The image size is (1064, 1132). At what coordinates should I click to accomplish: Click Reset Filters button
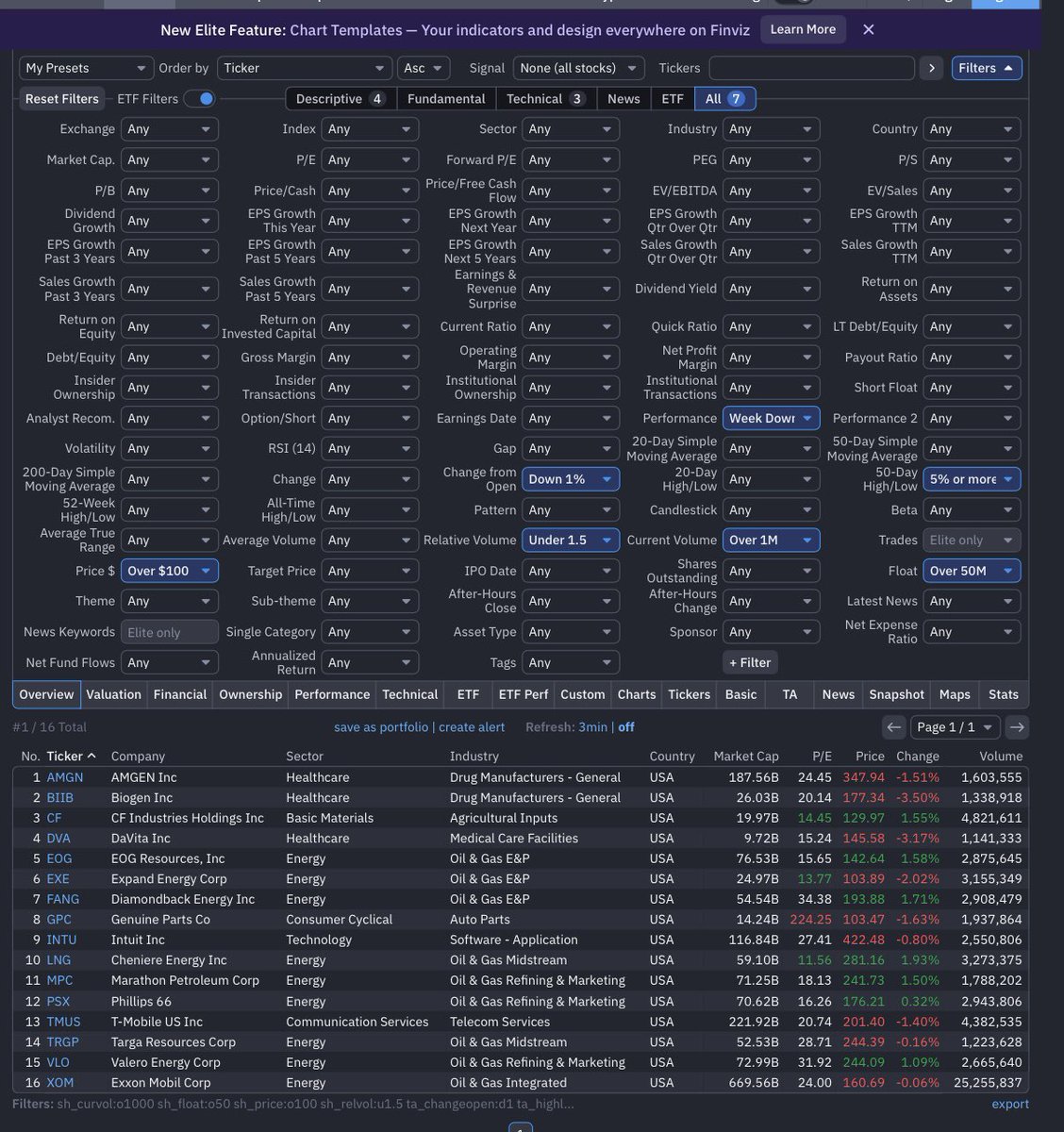[61, 98]
